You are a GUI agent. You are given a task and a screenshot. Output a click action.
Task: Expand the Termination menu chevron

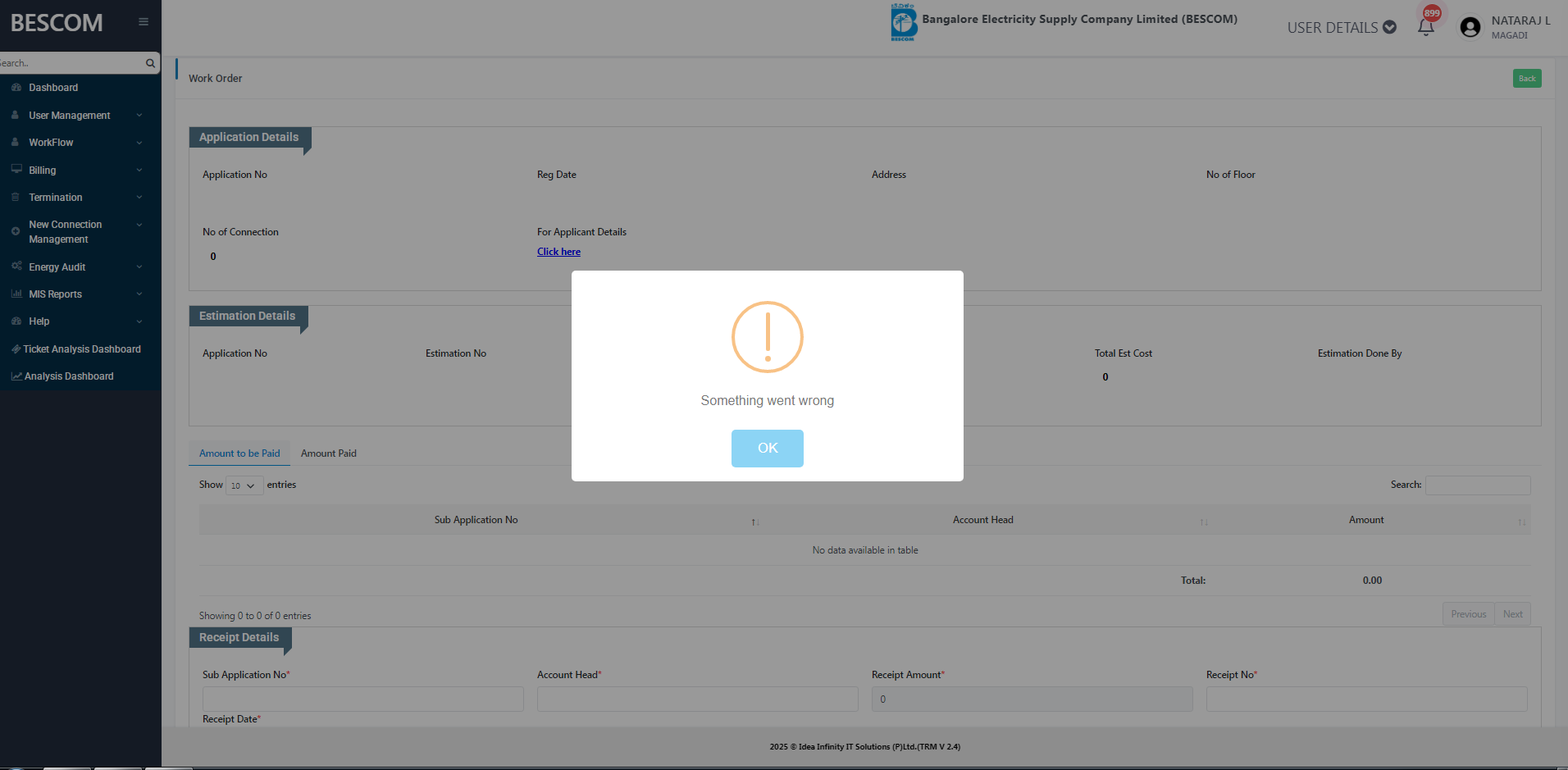pyautogui.click(x=139, y=198)
